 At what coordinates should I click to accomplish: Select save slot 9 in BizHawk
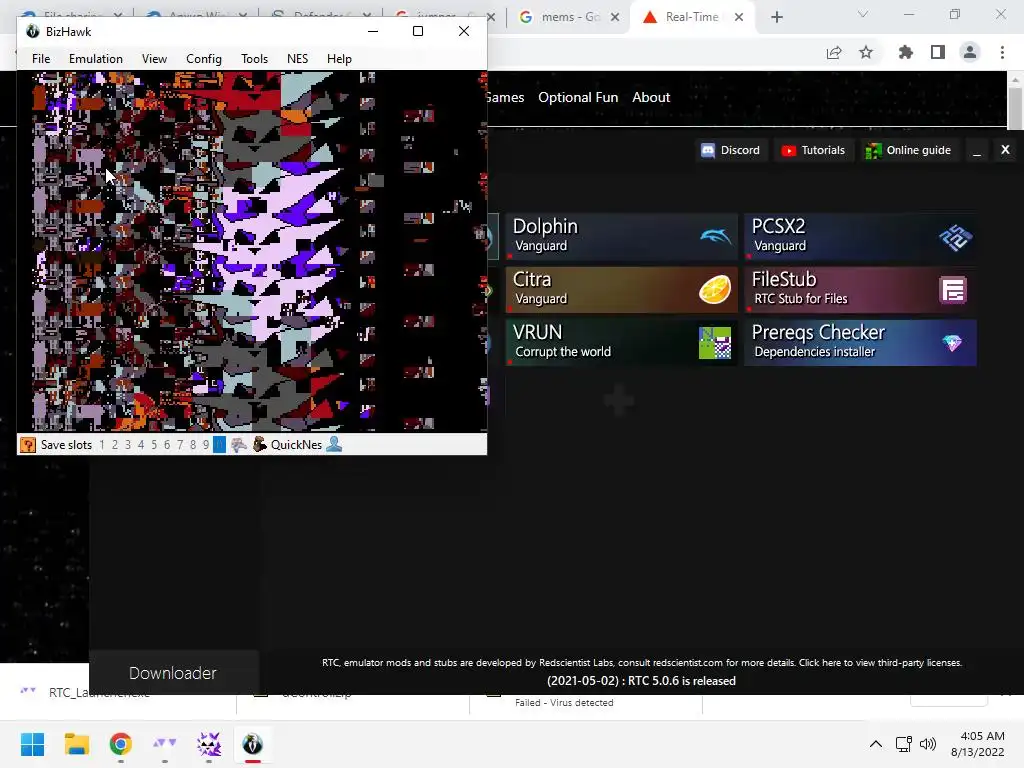point(206,445)
